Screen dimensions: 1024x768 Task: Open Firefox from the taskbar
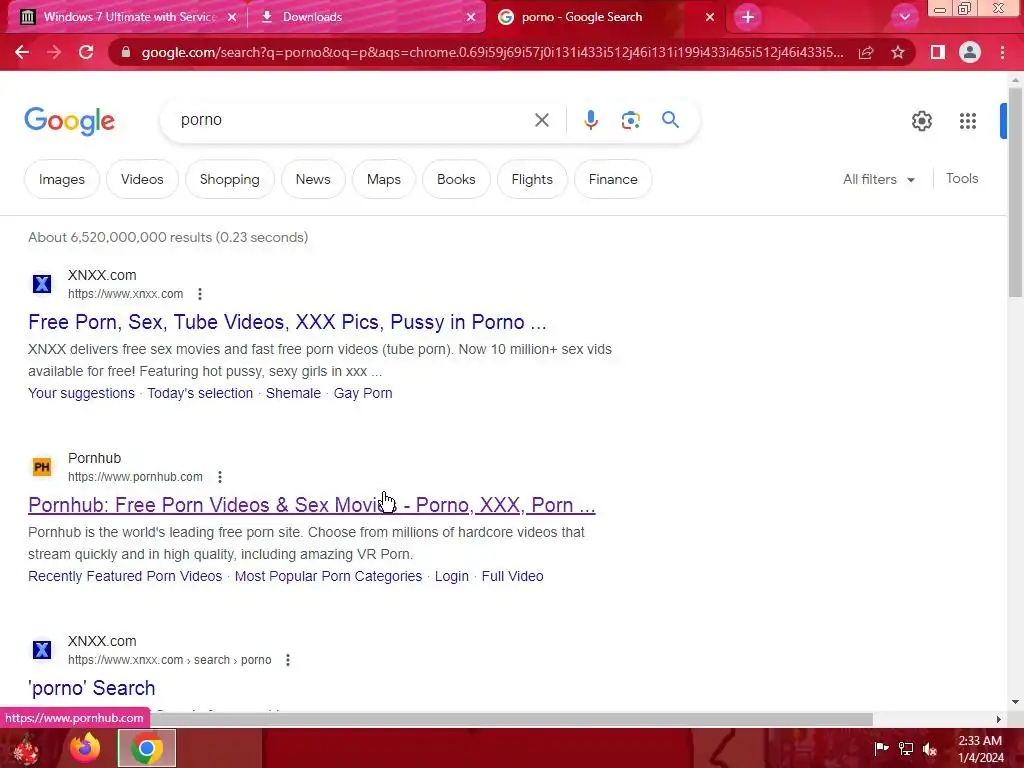click(x=85, y=748)
